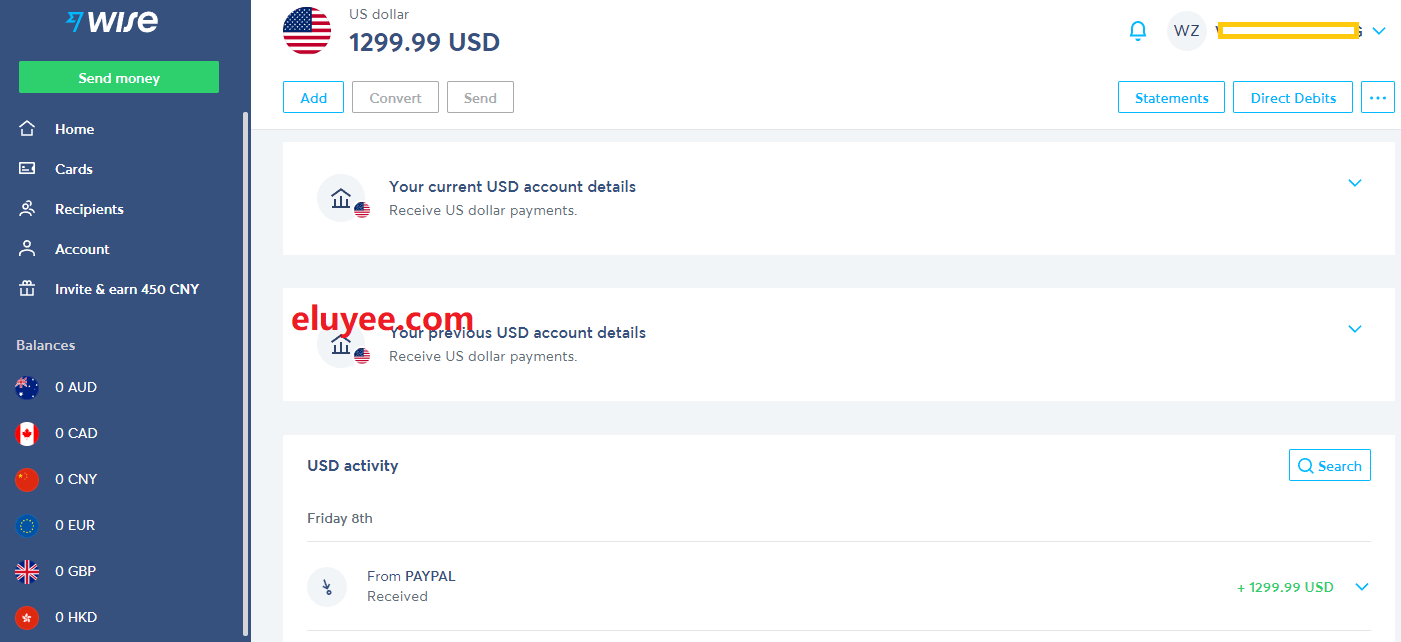Expand the PayPal transaction row chevron
This screenshot has height=642, width=1401.
(x=1361, y=587)
